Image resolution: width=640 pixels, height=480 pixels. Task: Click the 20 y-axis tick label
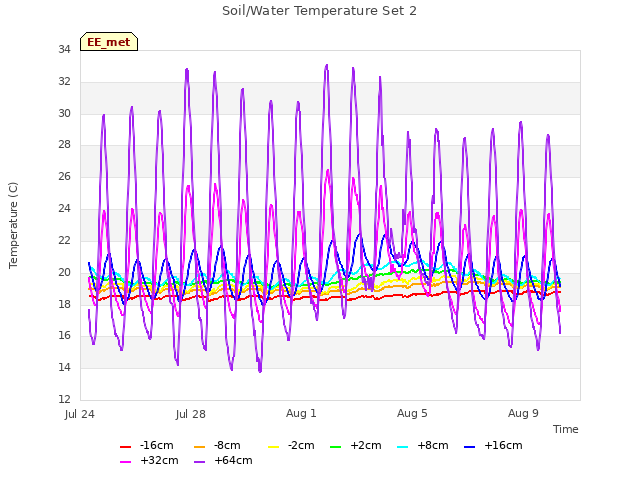pos(64,272)
